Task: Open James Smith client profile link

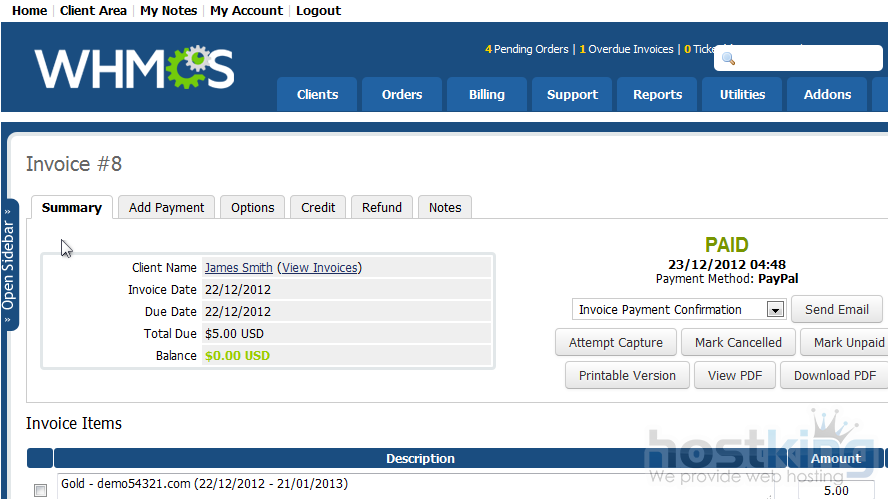Action: (x=238, y=268)
